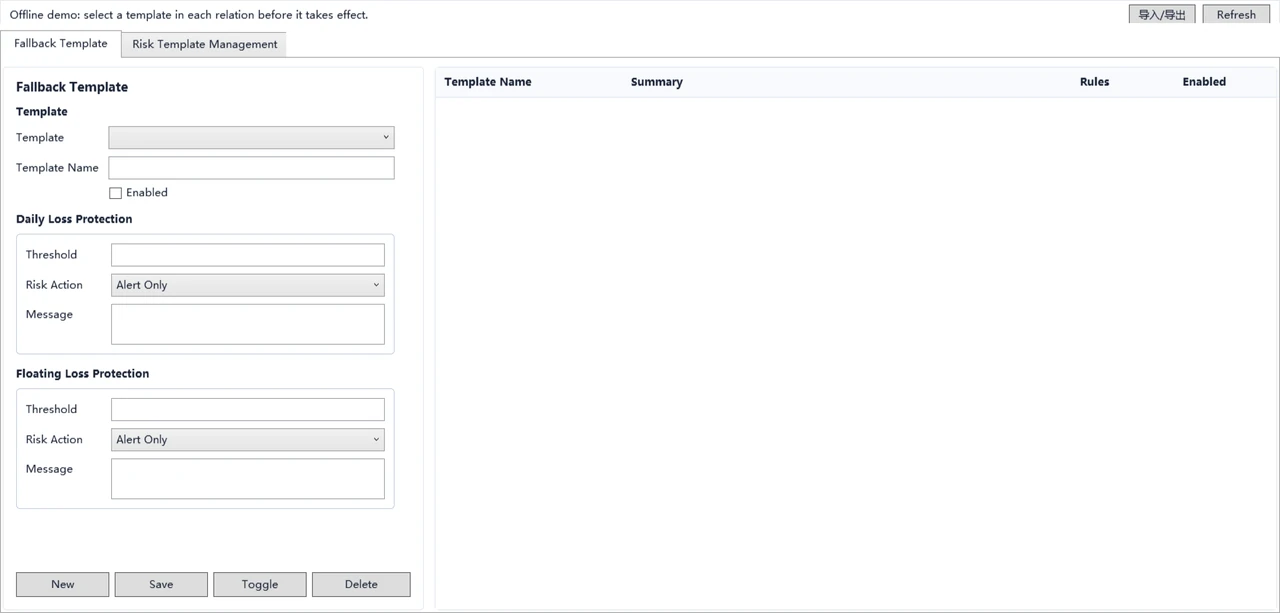This screenshot has height=613, width=1280.
Task: Refresh the template list
Action: click(x=1236, y=15)
